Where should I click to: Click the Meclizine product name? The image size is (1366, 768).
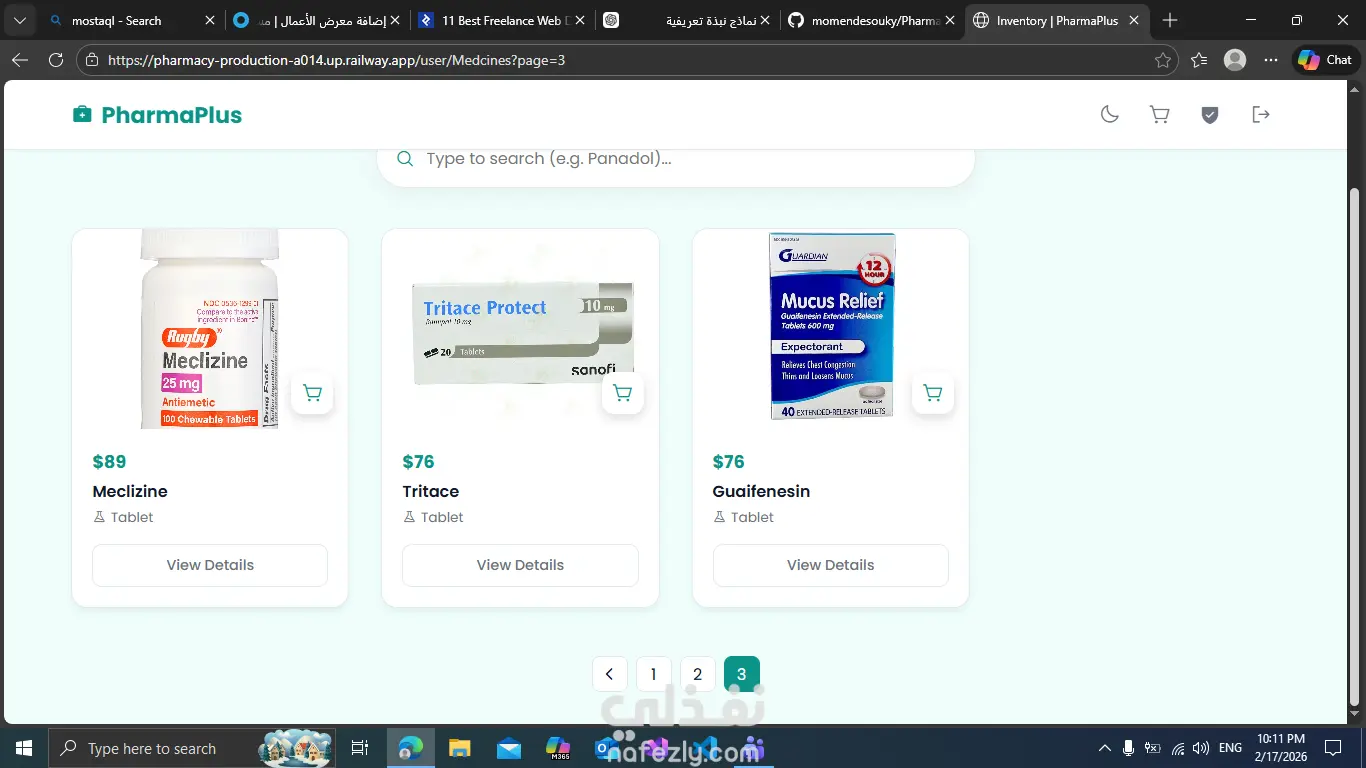130,491
